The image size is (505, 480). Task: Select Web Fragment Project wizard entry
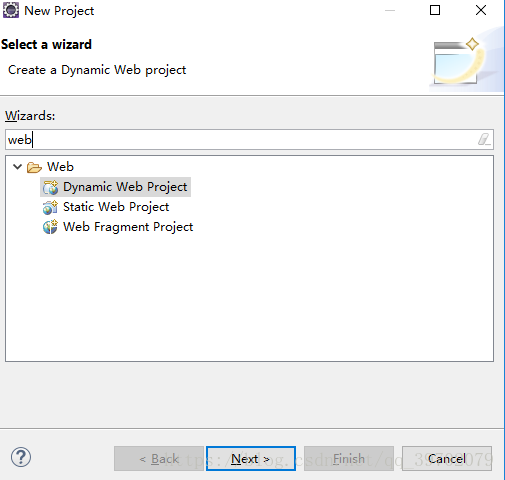[x=128, y=227]
